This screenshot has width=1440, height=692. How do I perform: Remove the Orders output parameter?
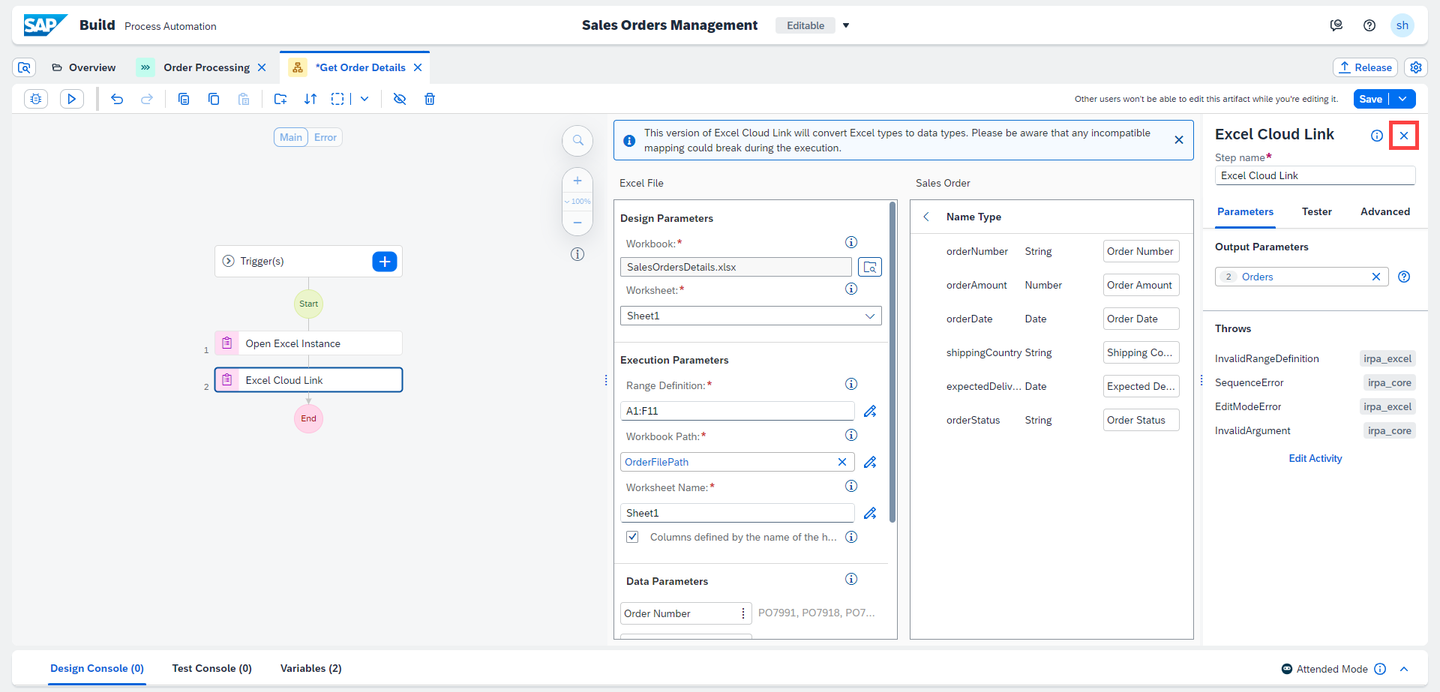point(1376,277)
